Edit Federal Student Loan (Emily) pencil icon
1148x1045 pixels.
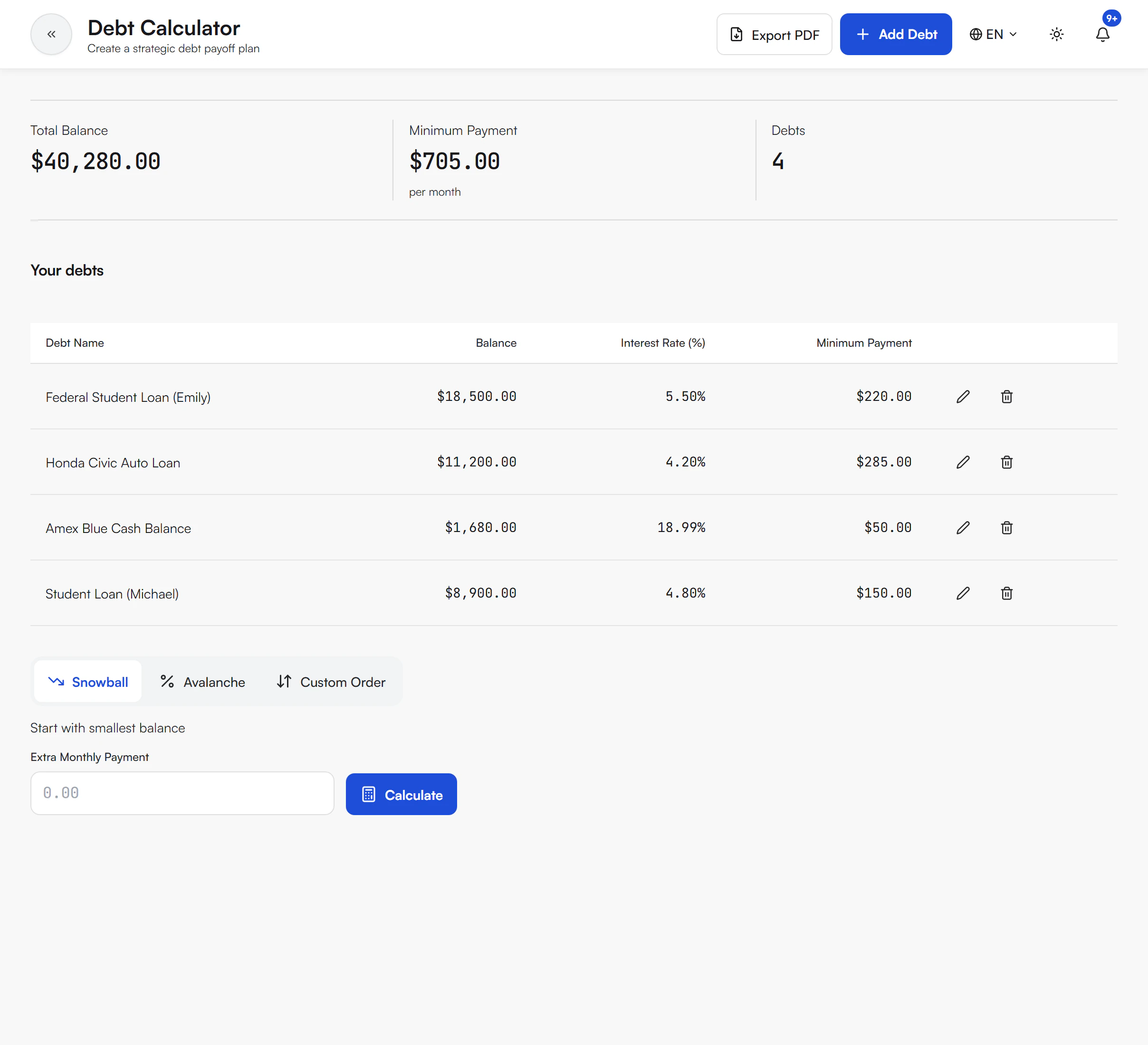click(x=963, y=397)
